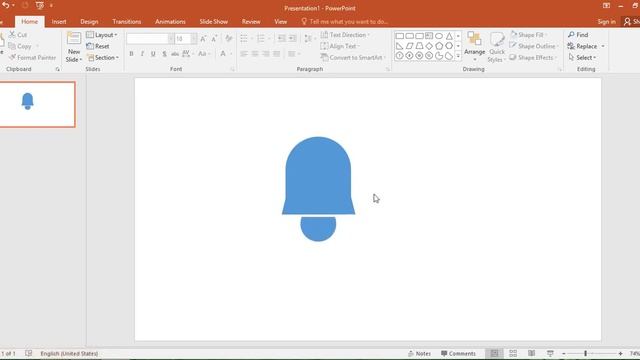Select the Diamond shape

coord(429,46)
